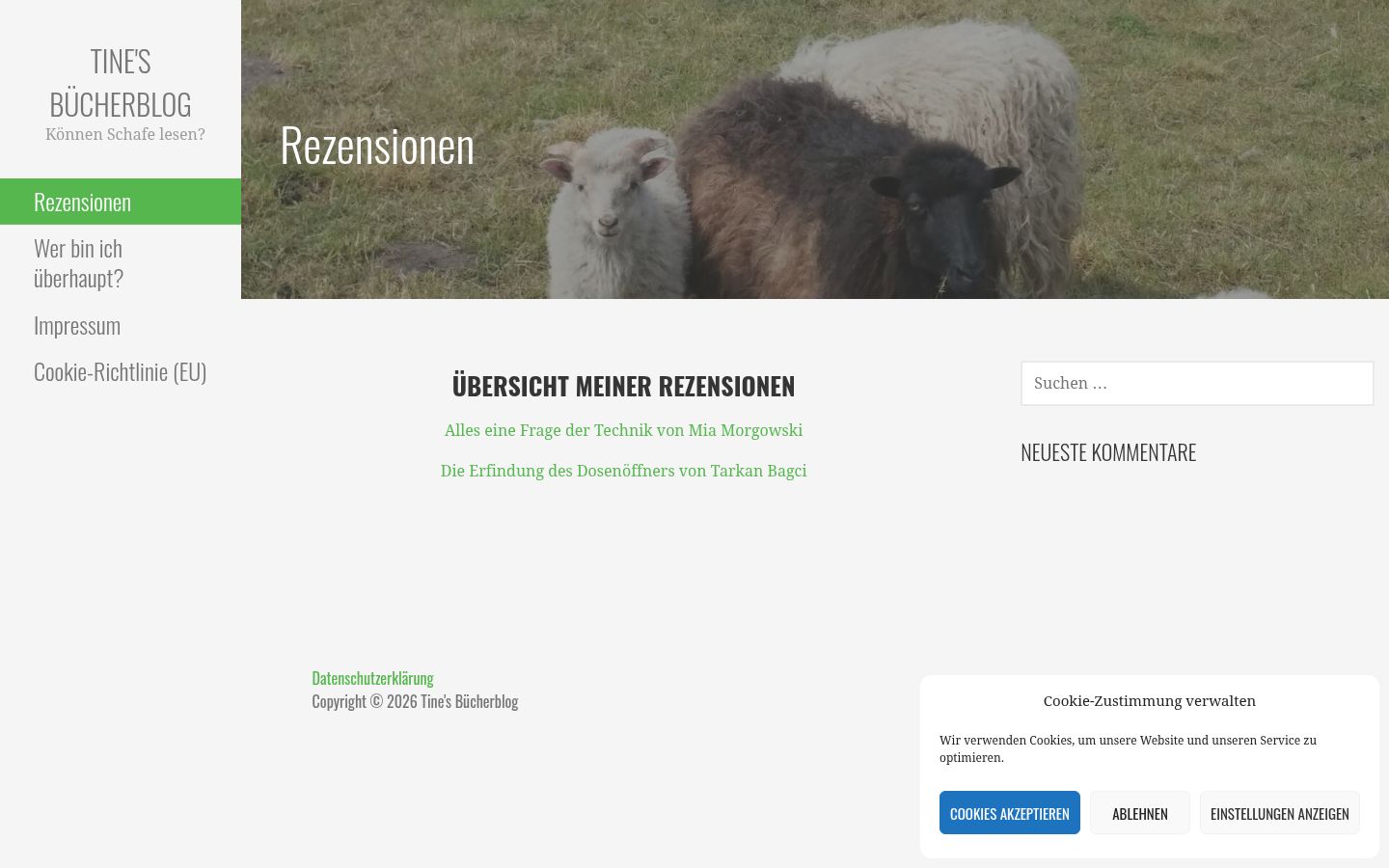Viewport: 1389px width, 868px height.
Task: Open the Impressum page
Action: click(121, 325)
